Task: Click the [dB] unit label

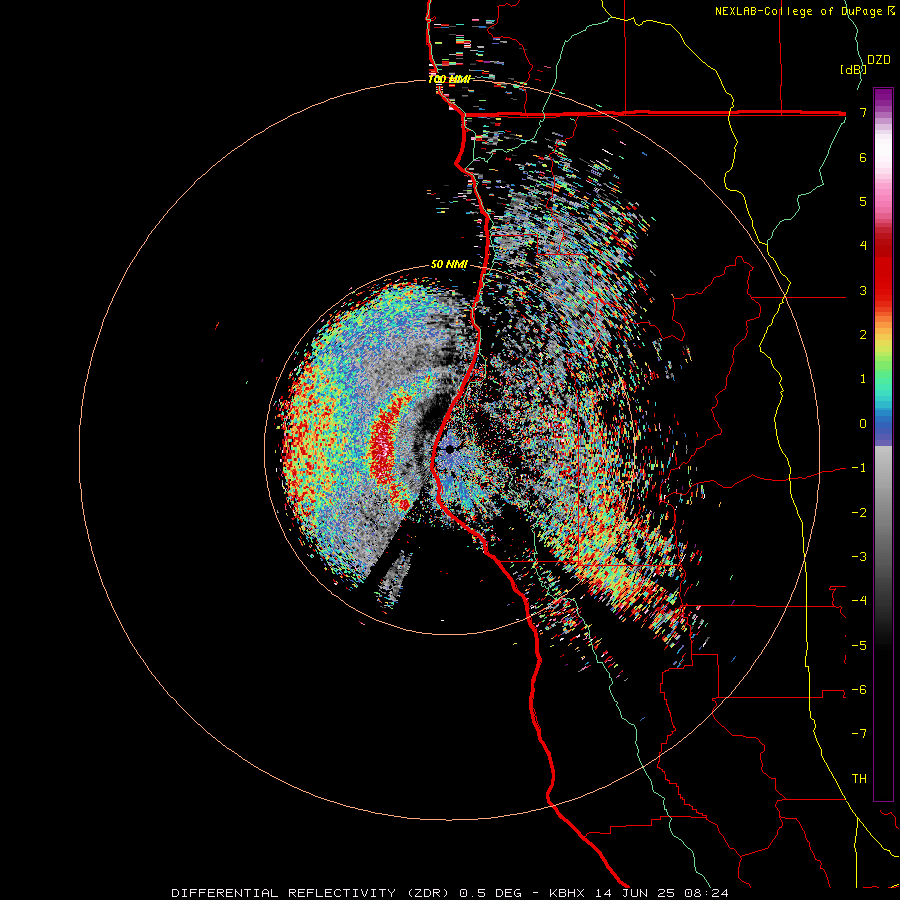Action: click(x=853, y=69)
